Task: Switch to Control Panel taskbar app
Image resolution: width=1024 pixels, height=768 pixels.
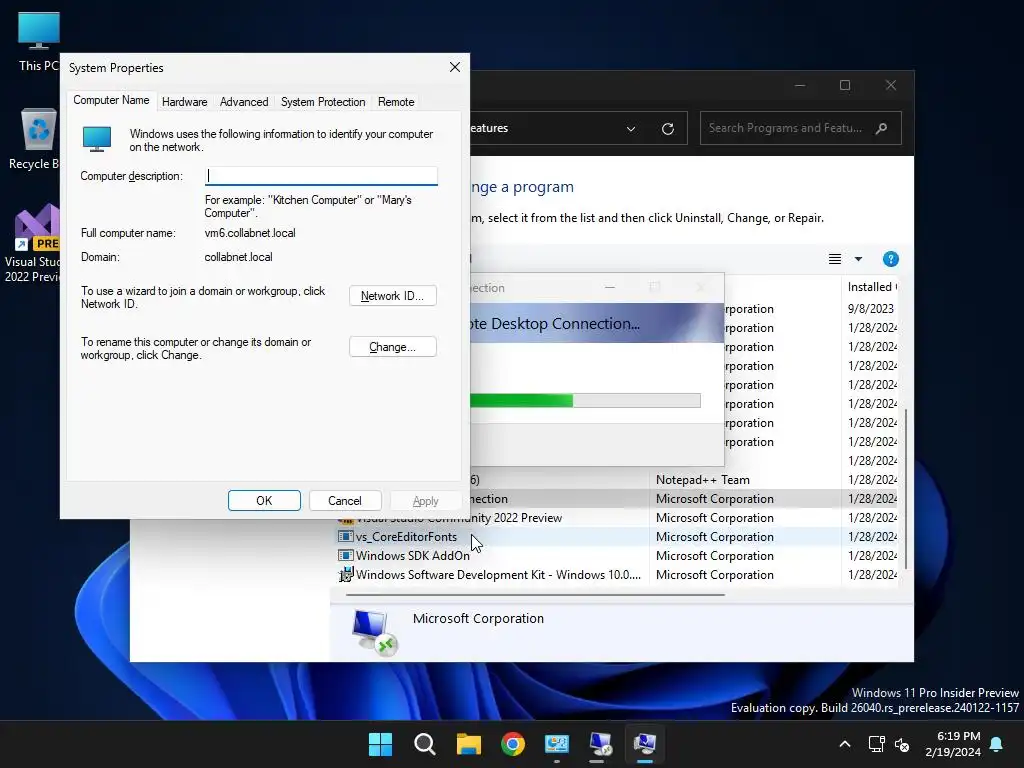Action: 556,744
